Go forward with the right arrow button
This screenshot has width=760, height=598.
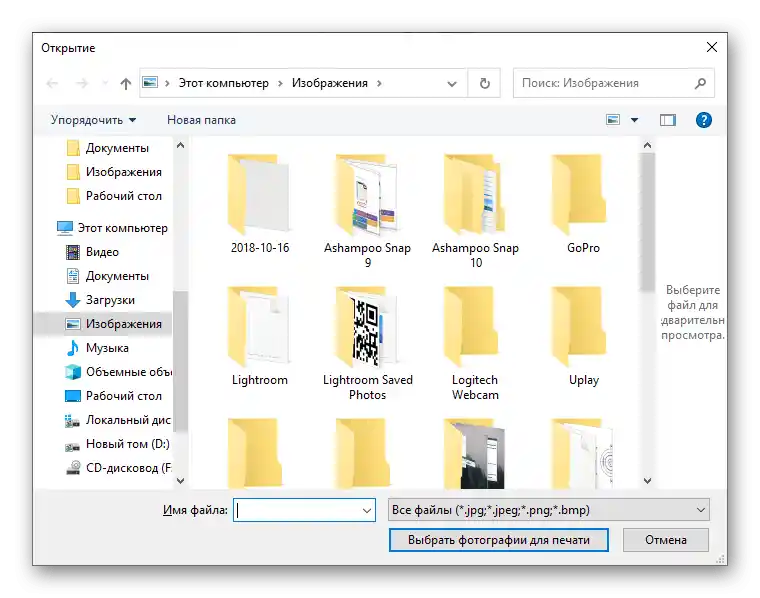coord(81,83)
